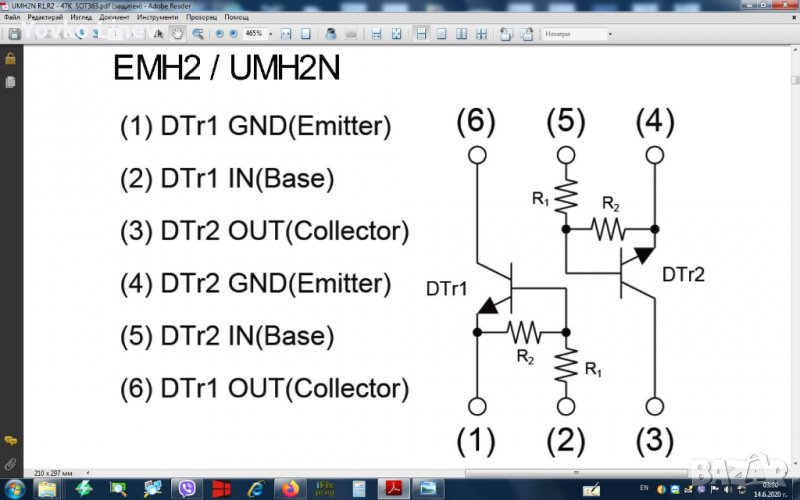Open Firefox from the taskbar

(291, 489)
